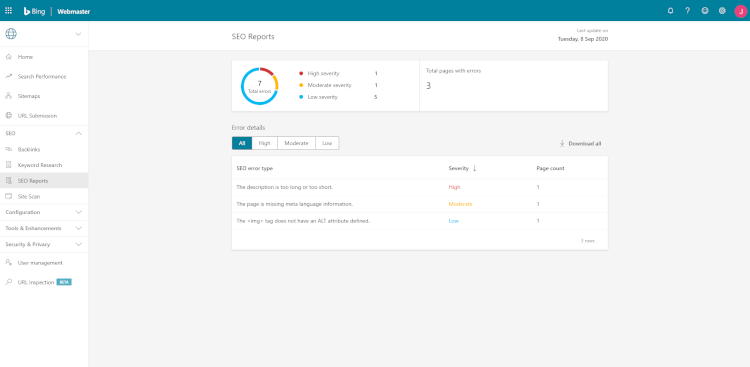Click the Webmaster title link
This screenshot has width=750, height=367.
[74, 11]
